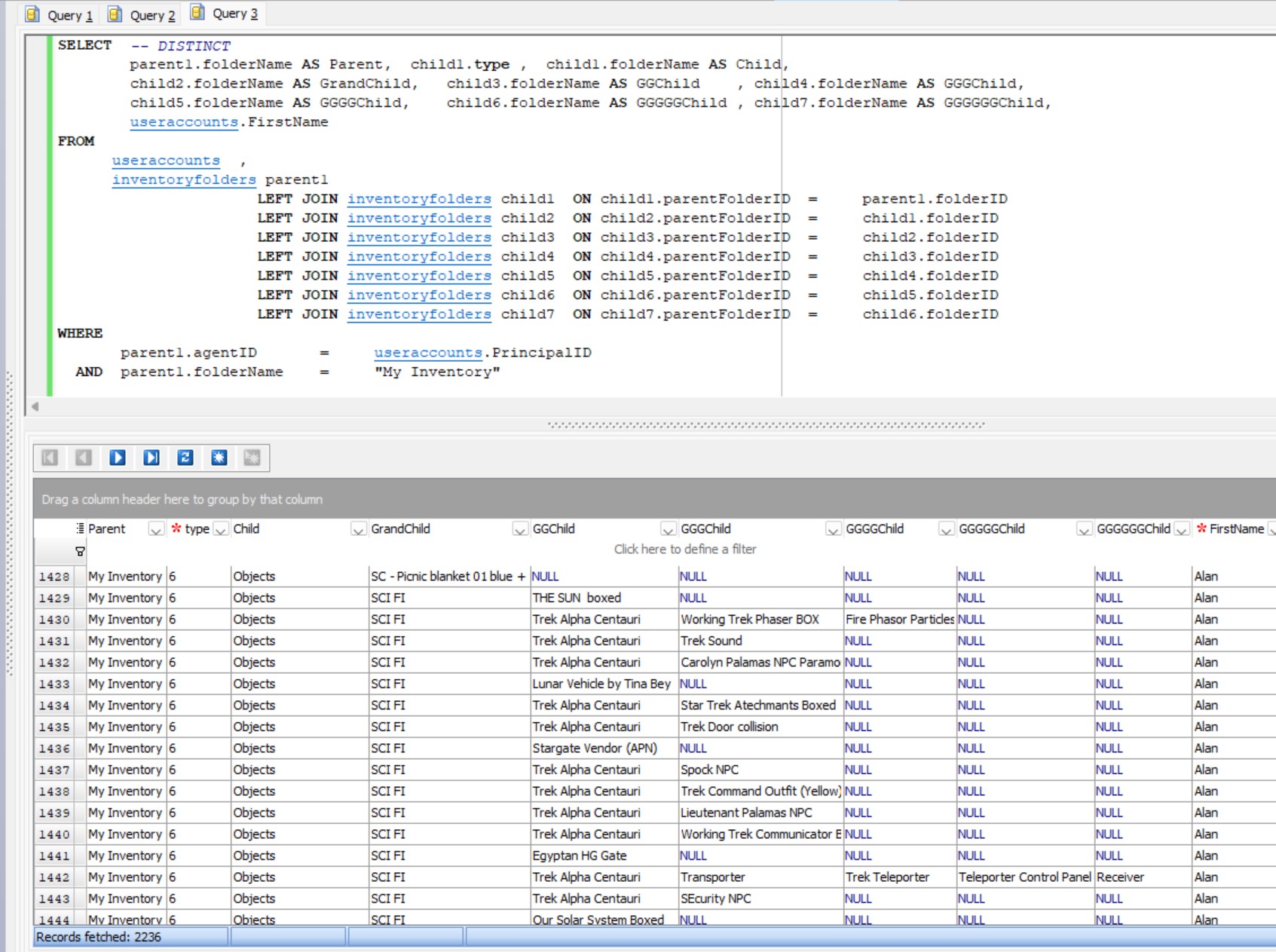Open the Parent column filter dropdown
1276x952 pixels.
point(155,530)
